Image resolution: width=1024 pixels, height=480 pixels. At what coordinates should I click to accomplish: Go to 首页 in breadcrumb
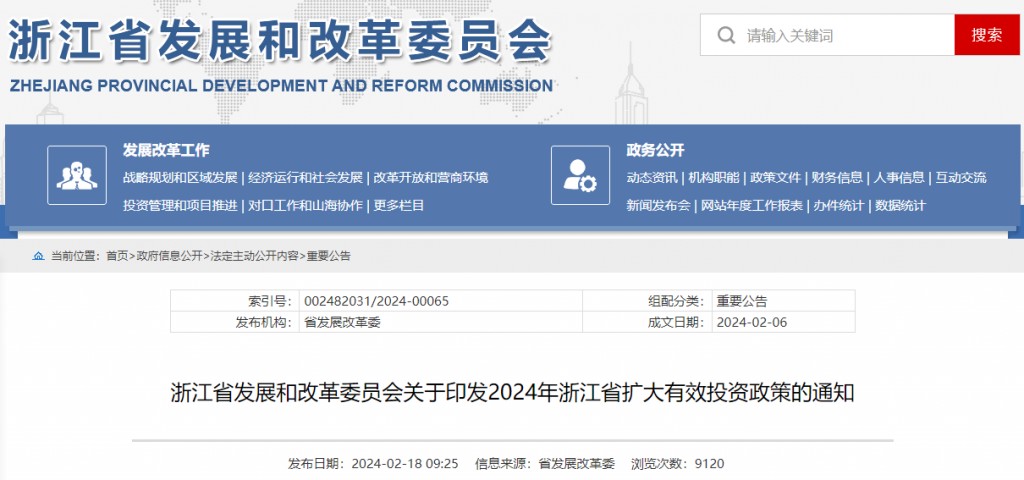(x=118, y=256)
